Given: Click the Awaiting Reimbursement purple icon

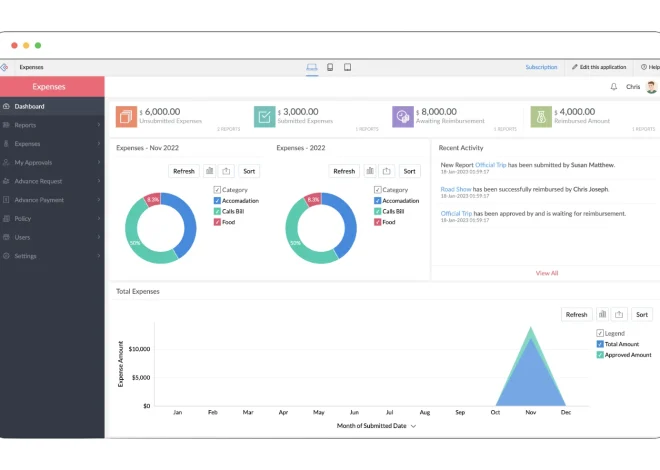Looking at the screenshot, I should pyautogui.click(x=403, y=117).
